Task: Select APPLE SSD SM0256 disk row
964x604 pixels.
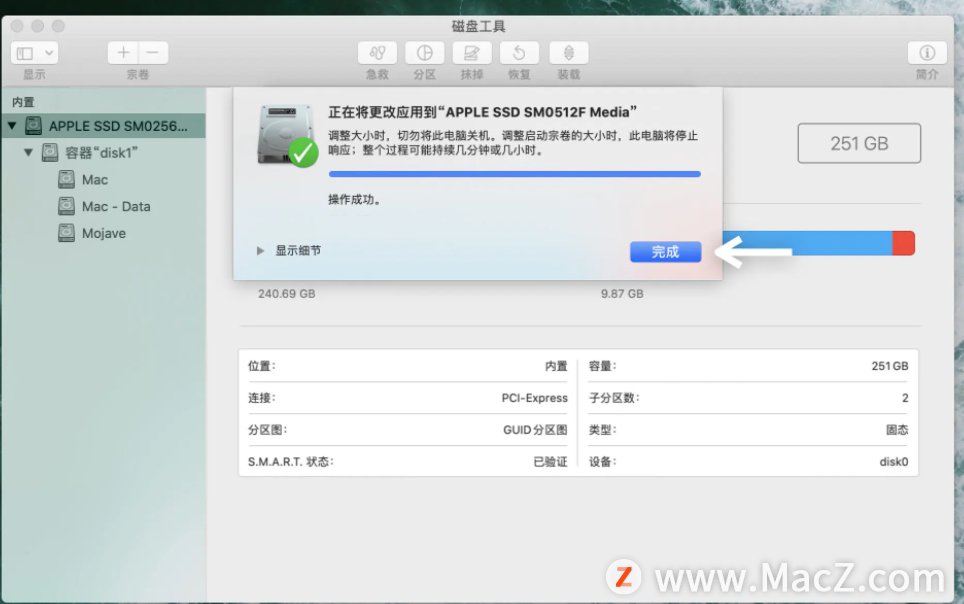Action: tap(103, 125)
